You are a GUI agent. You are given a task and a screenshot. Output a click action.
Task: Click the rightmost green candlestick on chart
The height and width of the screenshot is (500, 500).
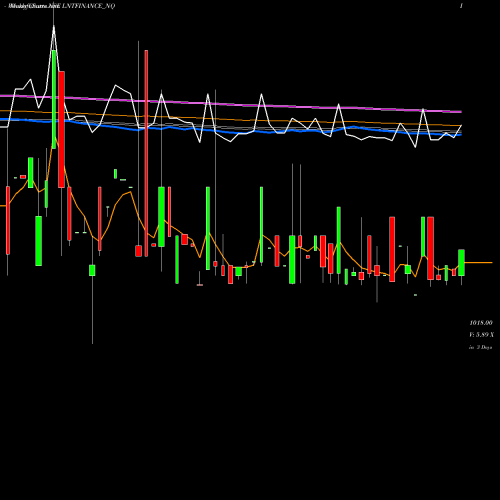[x=461, y=263]
